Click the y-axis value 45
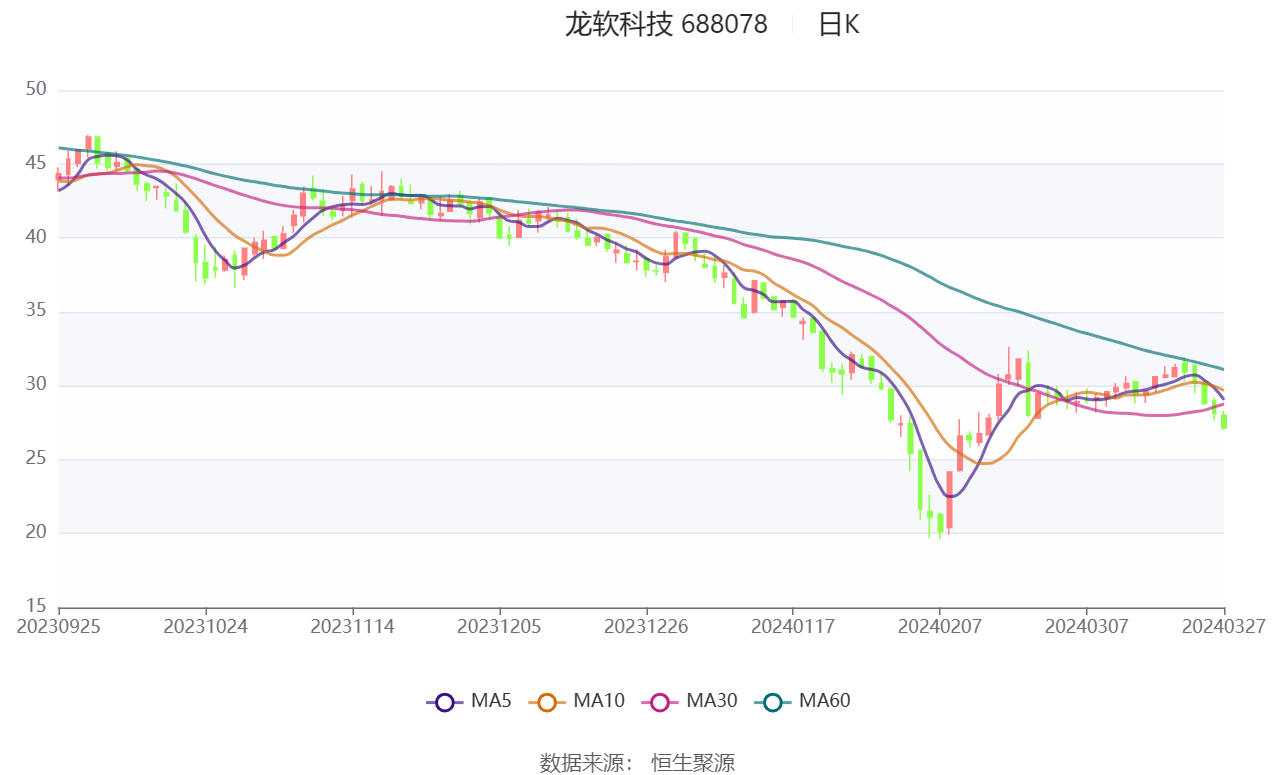Image resolution: width=1275 pixels, height=775 pixels. pyautogui.click(x=36, y=164)
